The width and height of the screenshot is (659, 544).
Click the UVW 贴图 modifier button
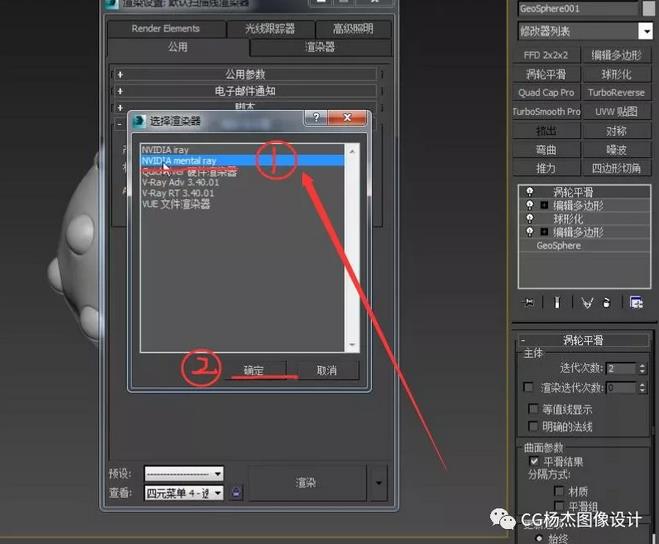[616, 112]
